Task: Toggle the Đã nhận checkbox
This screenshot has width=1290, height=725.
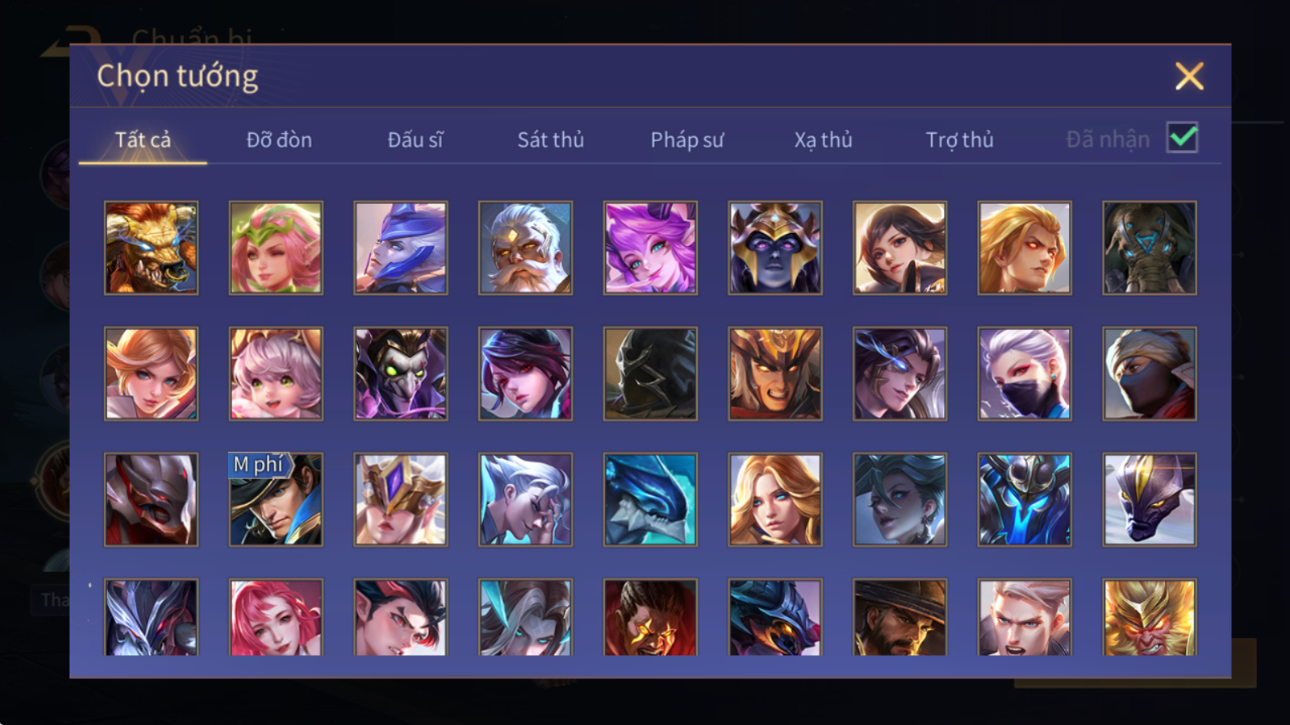Action: [1182, 138]
